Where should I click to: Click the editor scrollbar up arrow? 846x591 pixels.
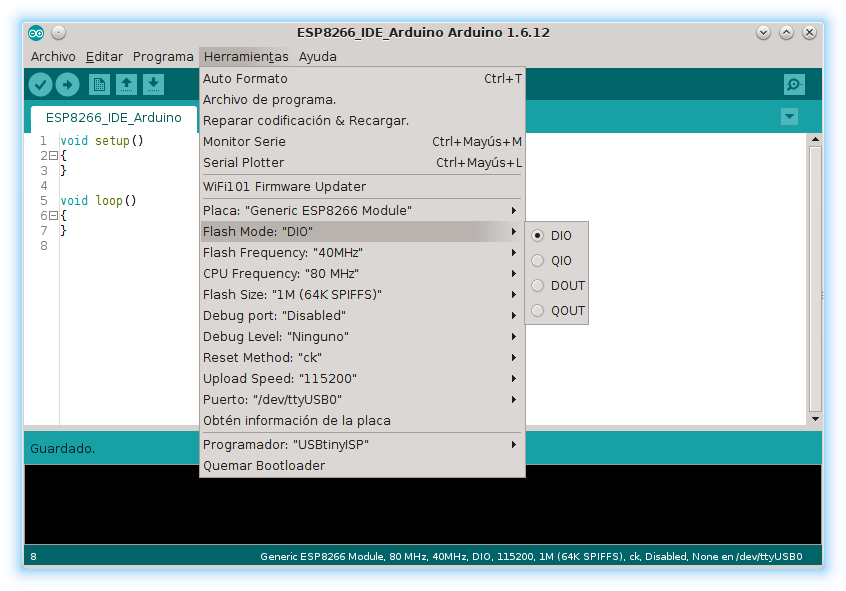(x=815, y=139)
